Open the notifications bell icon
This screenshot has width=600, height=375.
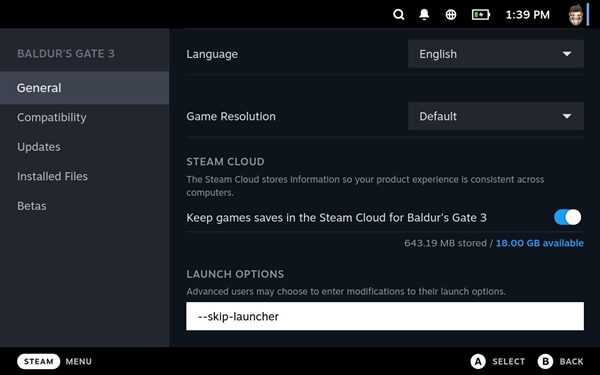424,15
